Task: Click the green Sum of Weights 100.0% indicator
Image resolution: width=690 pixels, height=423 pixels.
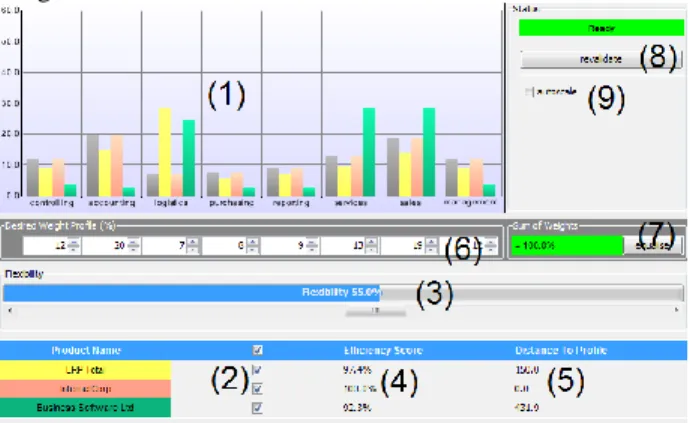Action: pyautogui.click(x=567, y=246)
